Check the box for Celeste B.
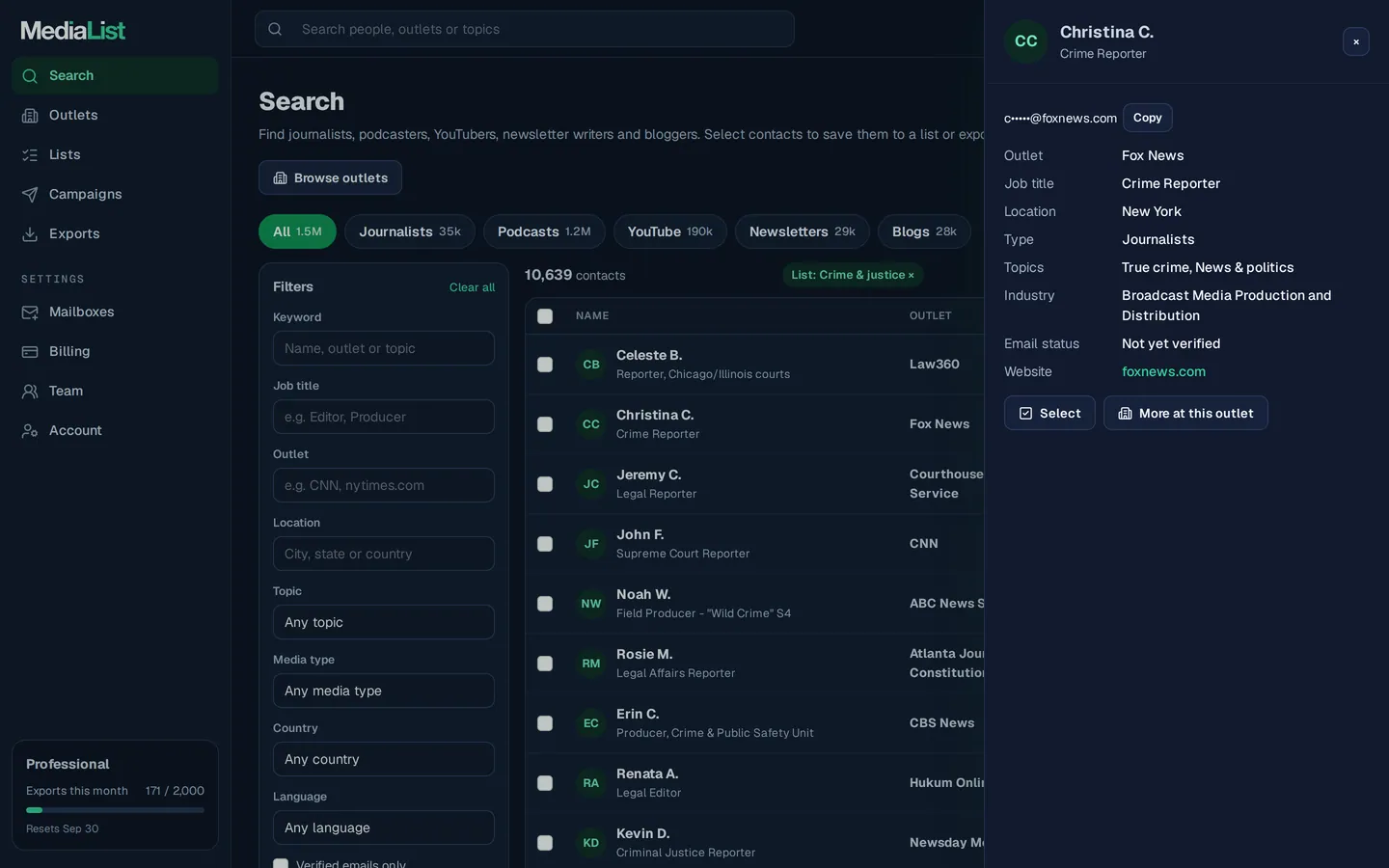 point(545,365)
